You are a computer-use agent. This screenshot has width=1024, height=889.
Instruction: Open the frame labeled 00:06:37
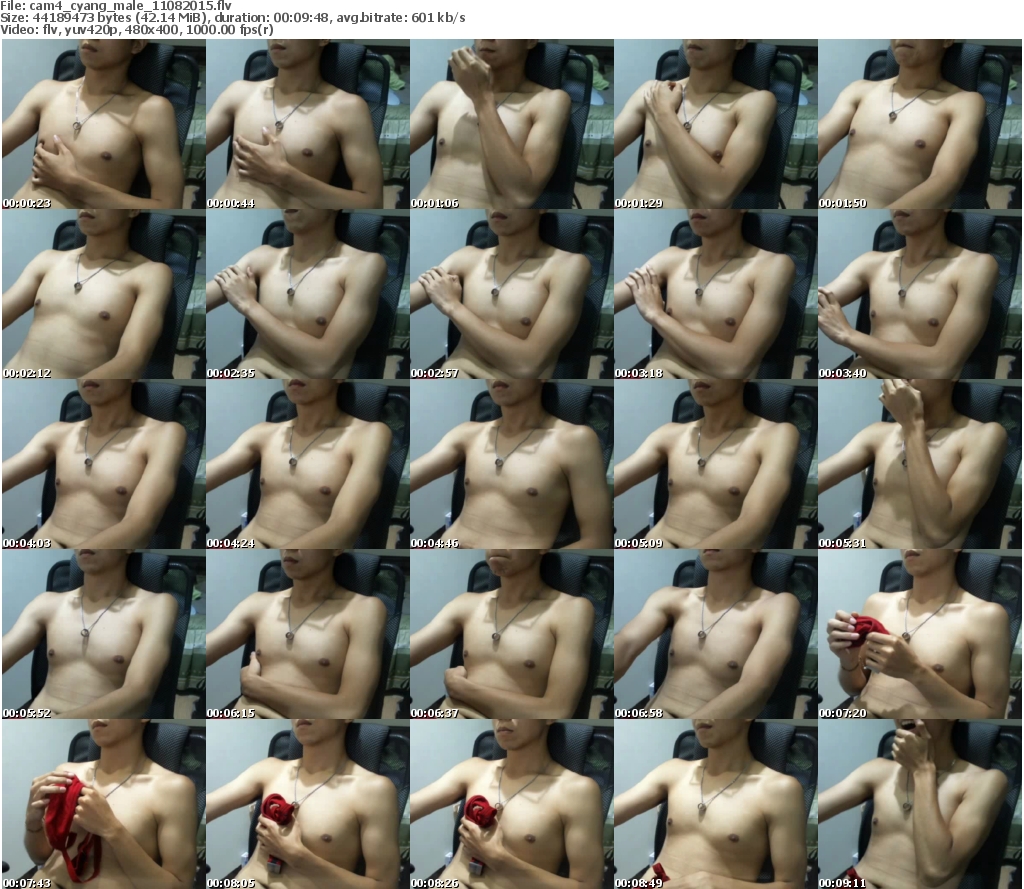point(511,634)
